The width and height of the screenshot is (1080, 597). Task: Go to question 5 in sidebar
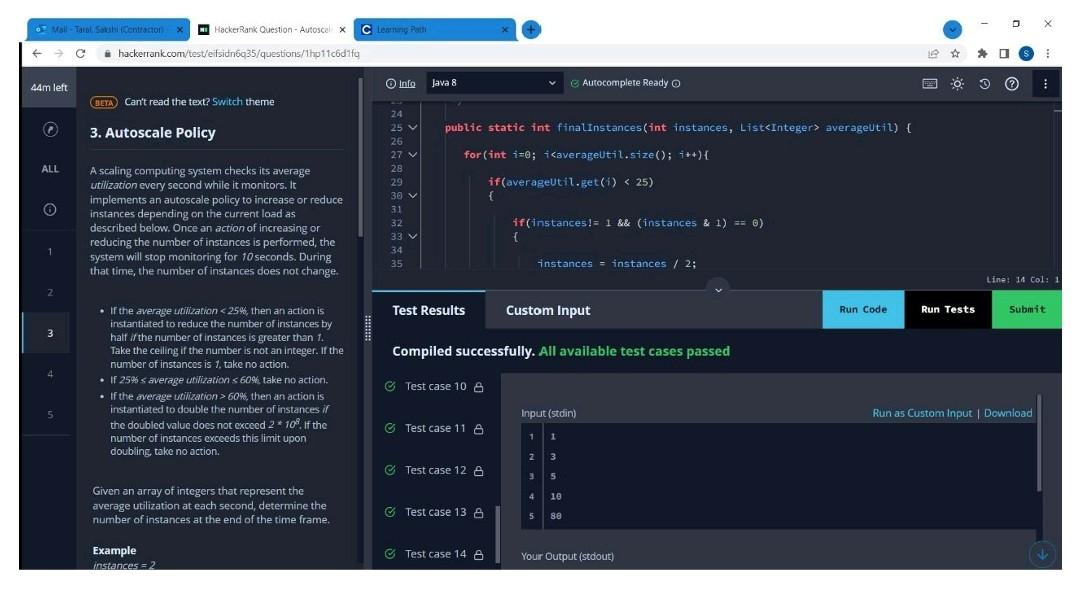tap(50, 415)
